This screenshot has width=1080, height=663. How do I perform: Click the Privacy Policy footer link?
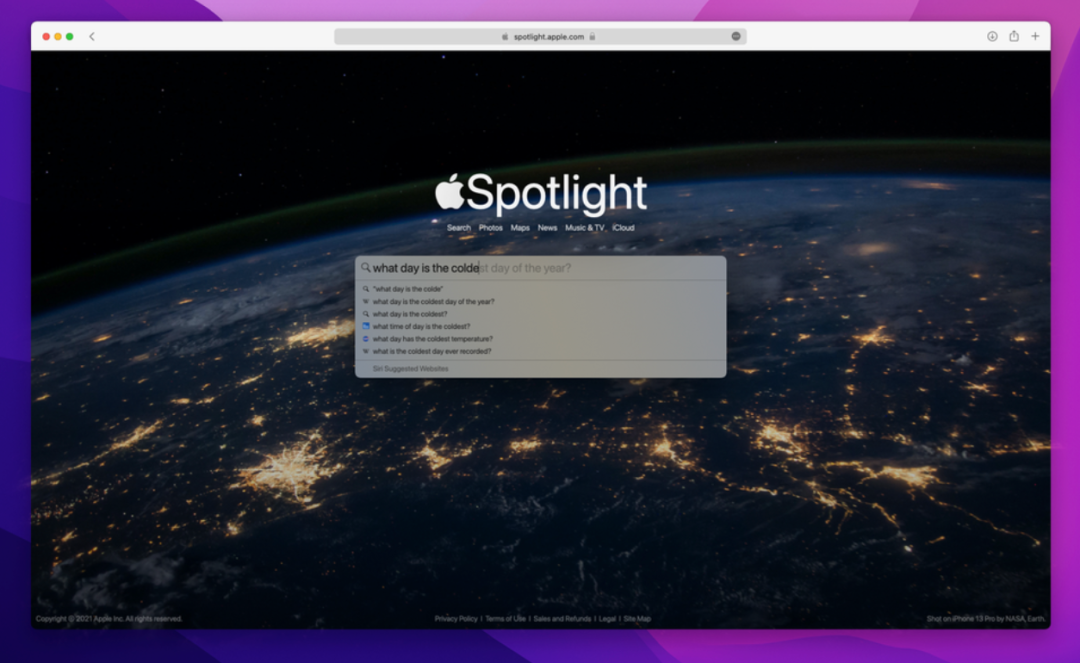tap(456, 619)
